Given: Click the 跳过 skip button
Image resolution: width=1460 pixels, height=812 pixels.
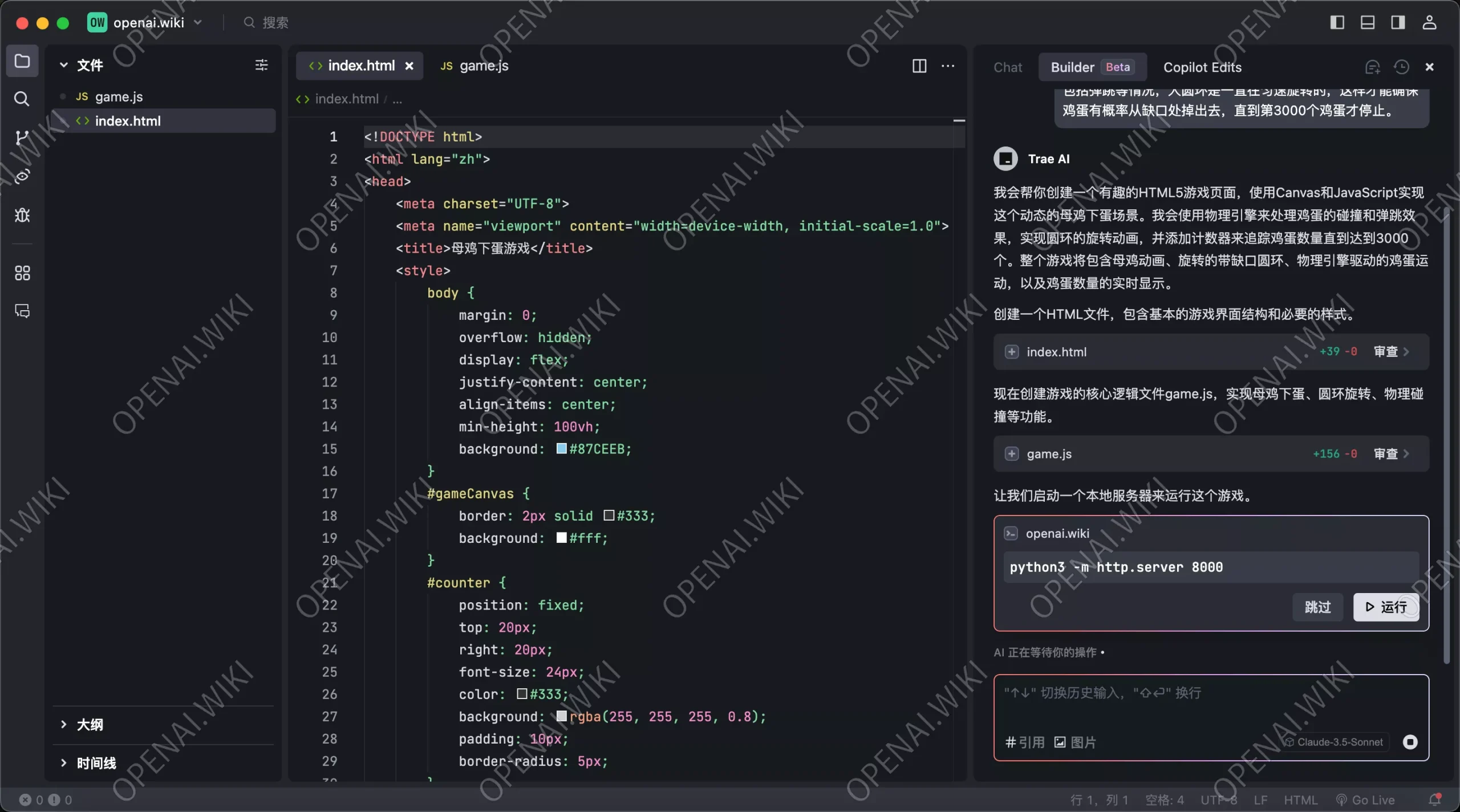Looking at the screenshot, I should click(x=1317, y=607).
